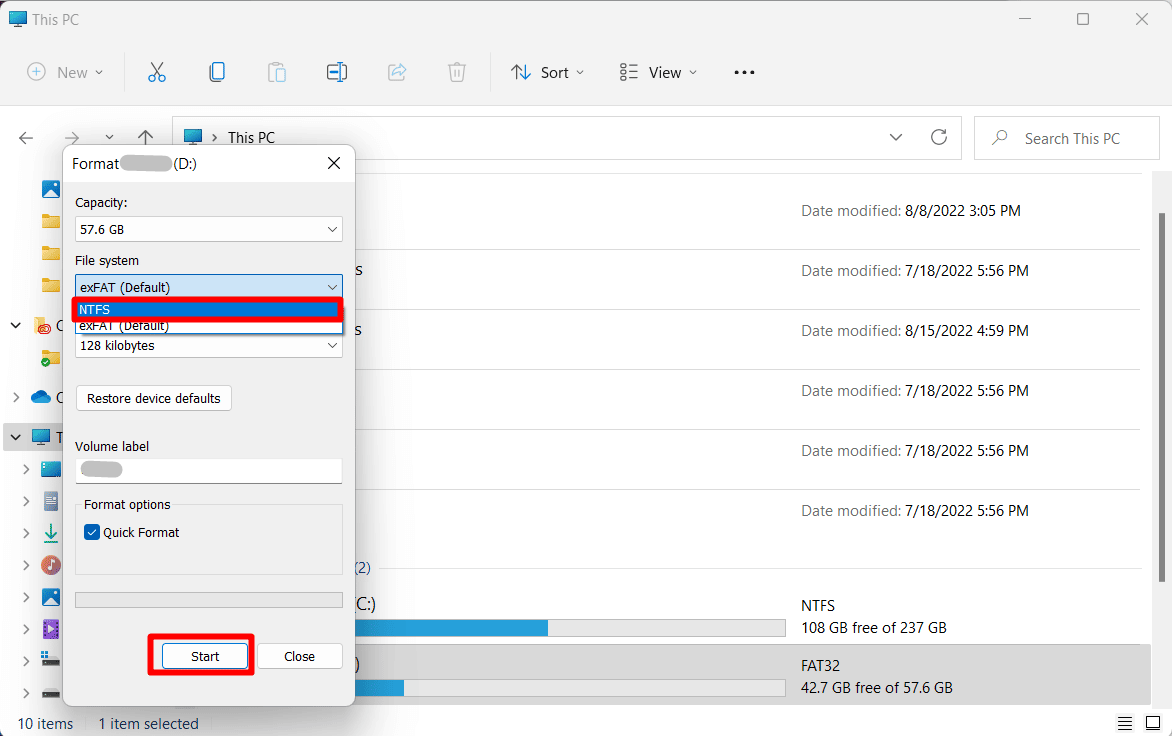Navigate up with the Up arrow
Screen dimensions: 1172x736
coord(145,138)
